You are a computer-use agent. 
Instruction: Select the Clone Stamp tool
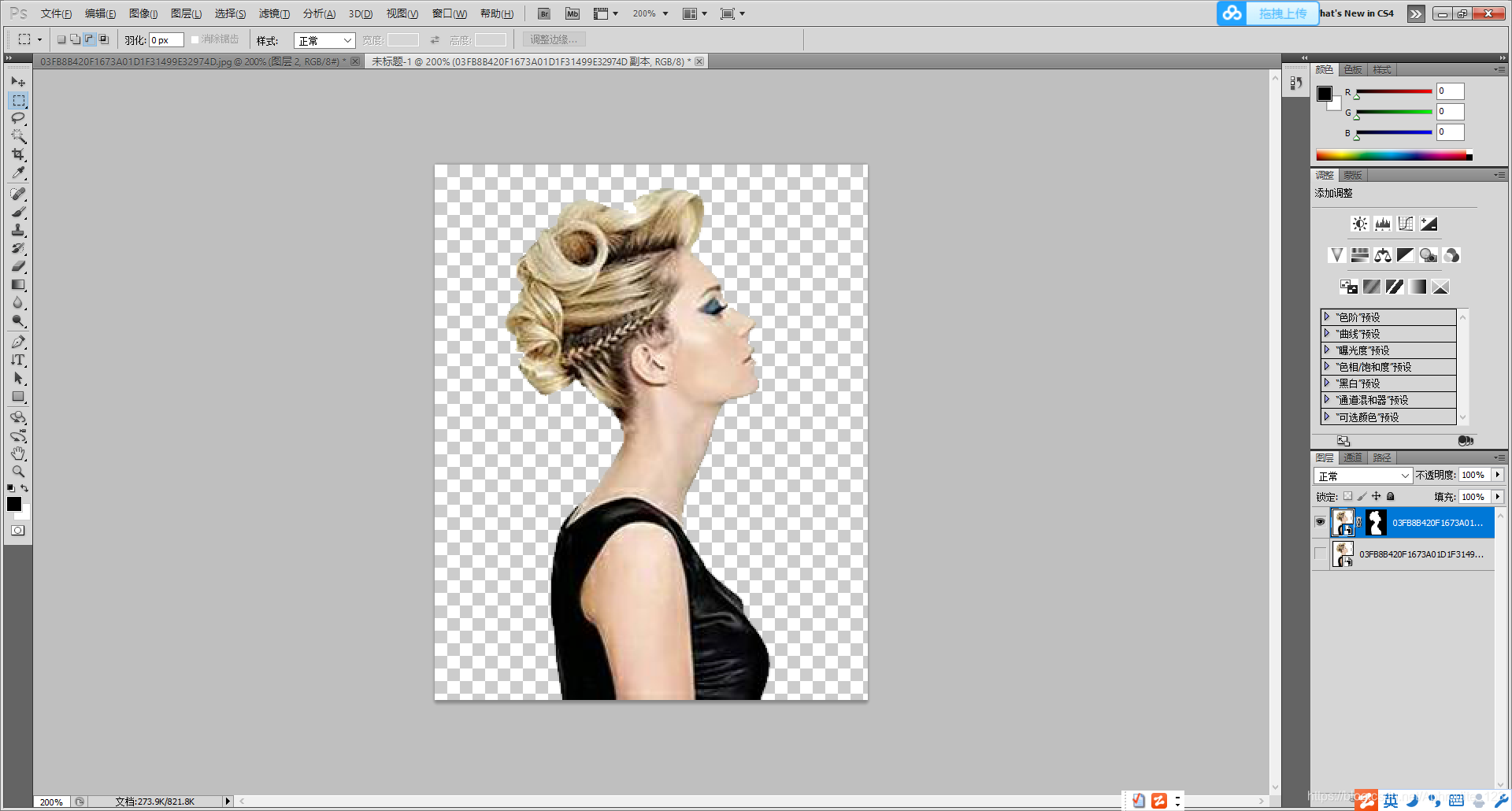(x=18, y=230)
